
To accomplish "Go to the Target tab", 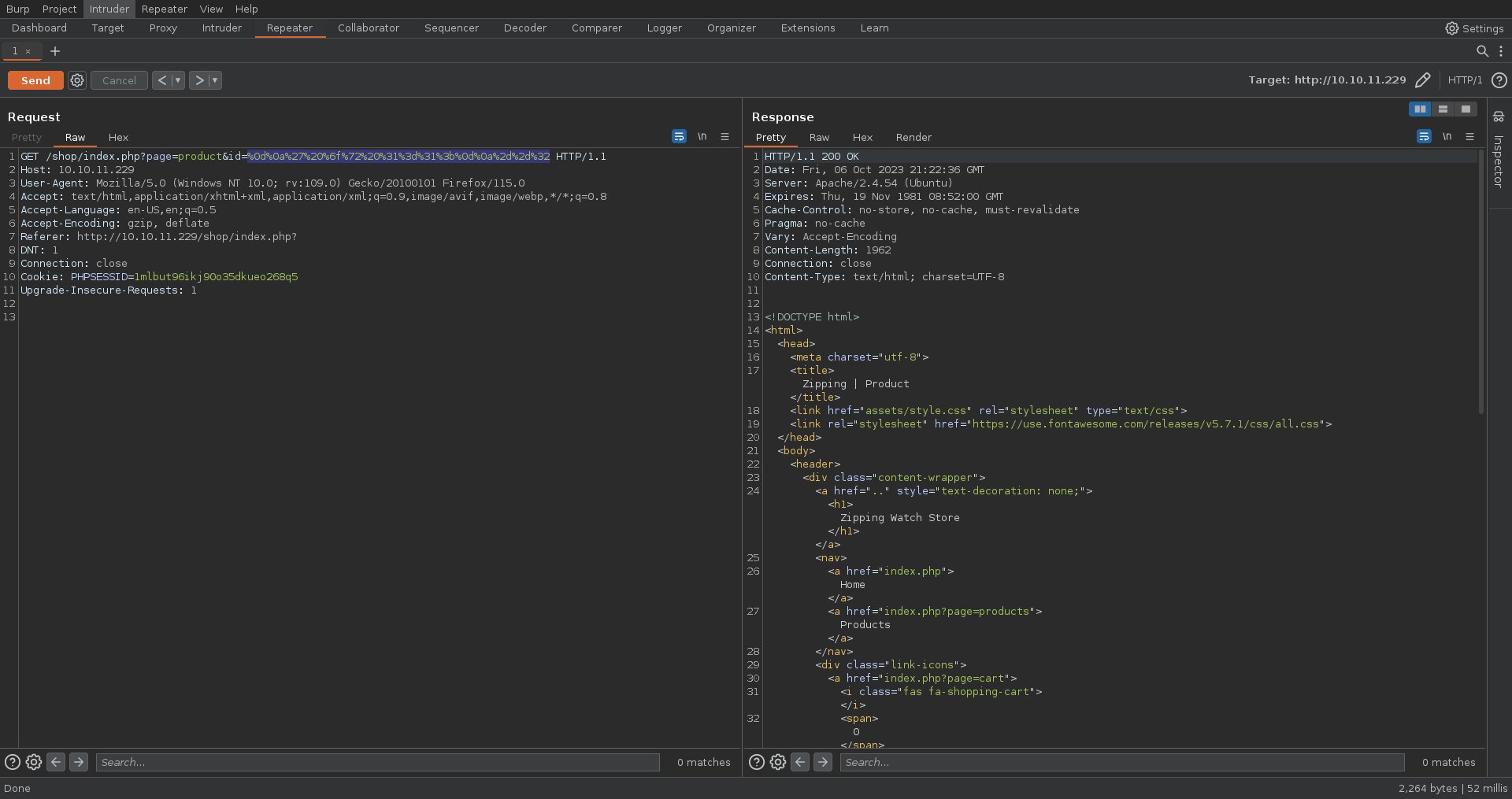I will tap(108, 28).
